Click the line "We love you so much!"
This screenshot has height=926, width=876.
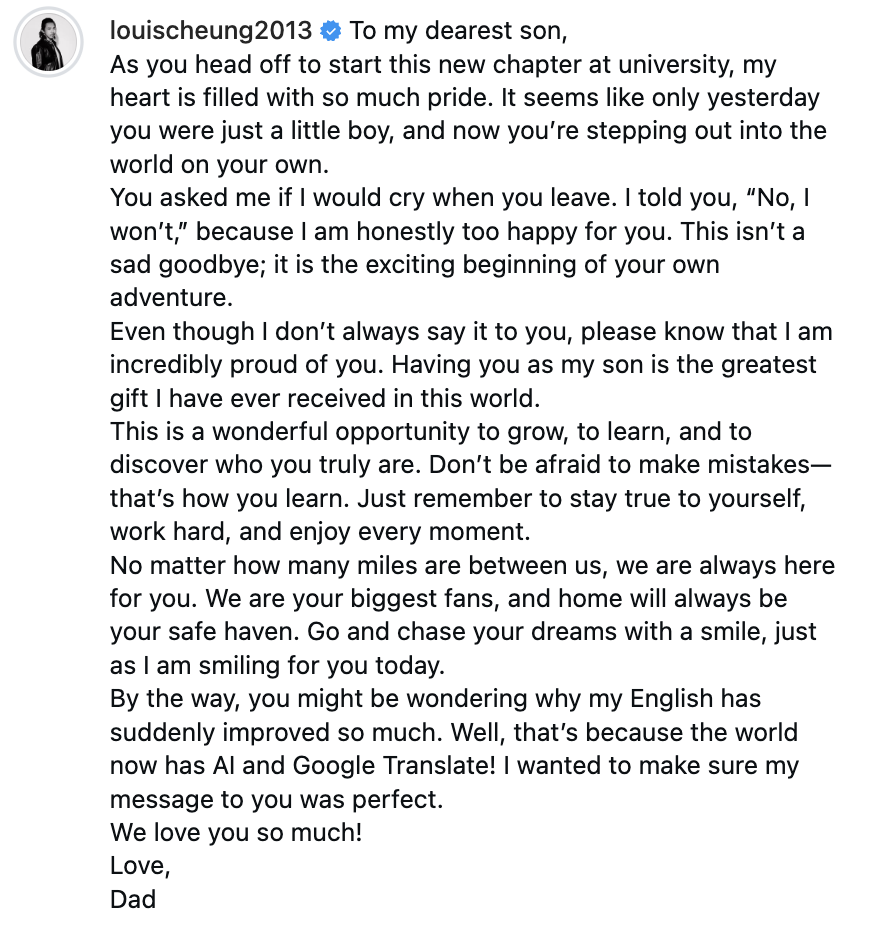236,833
